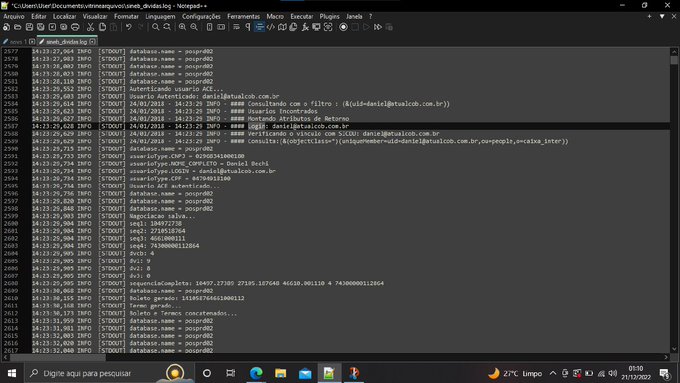Open the Editar menu
The width and height of the screenshot is (680, 383).
pos(39,16)
